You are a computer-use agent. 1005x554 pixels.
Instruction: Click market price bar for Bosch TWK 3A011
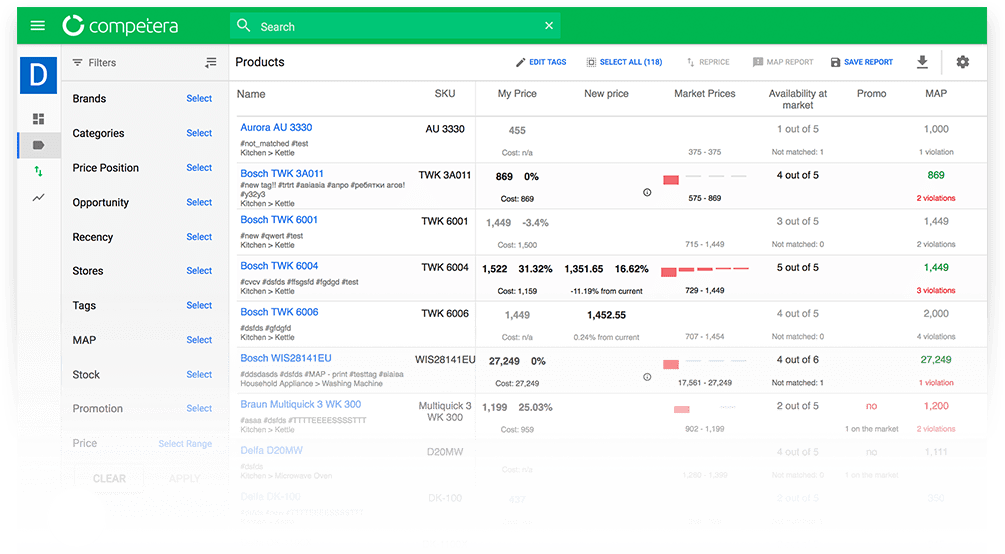pyautogui.click(x=671, y=180)
